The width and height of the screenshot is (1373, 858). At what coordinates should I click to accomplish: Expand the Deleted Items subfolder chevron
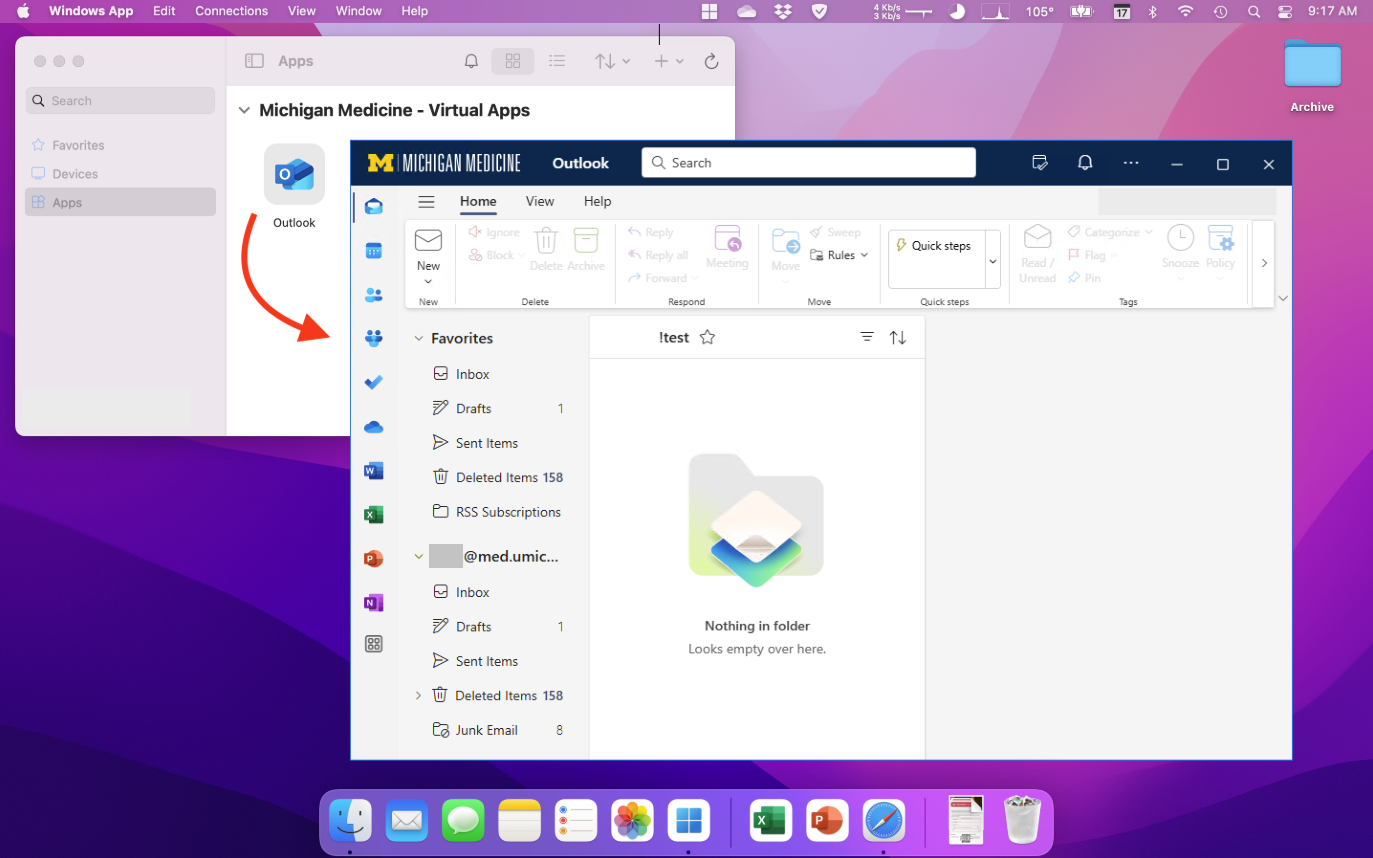(x=419, y=695)
